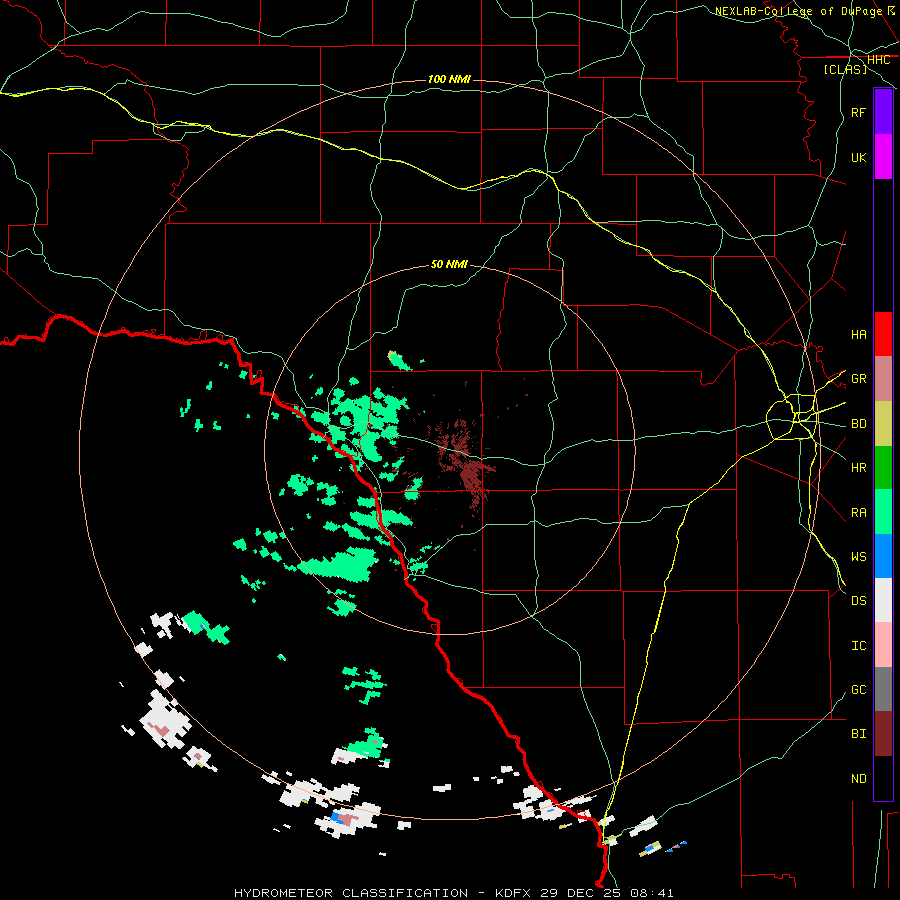Click the WS legend label
900x900 pixels.
(x=858, y=557)
